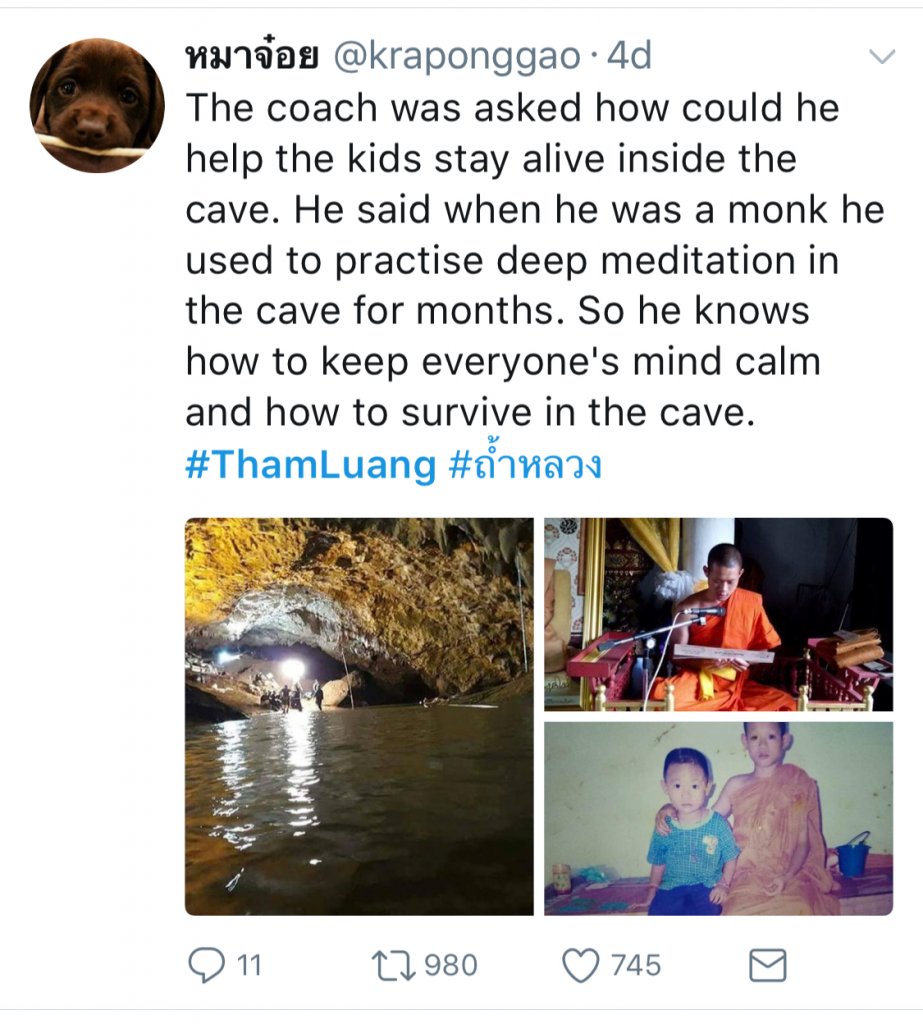
Task: Open the reply speech bubble icon
Action: pyautogui.click(x=205, y=965)
